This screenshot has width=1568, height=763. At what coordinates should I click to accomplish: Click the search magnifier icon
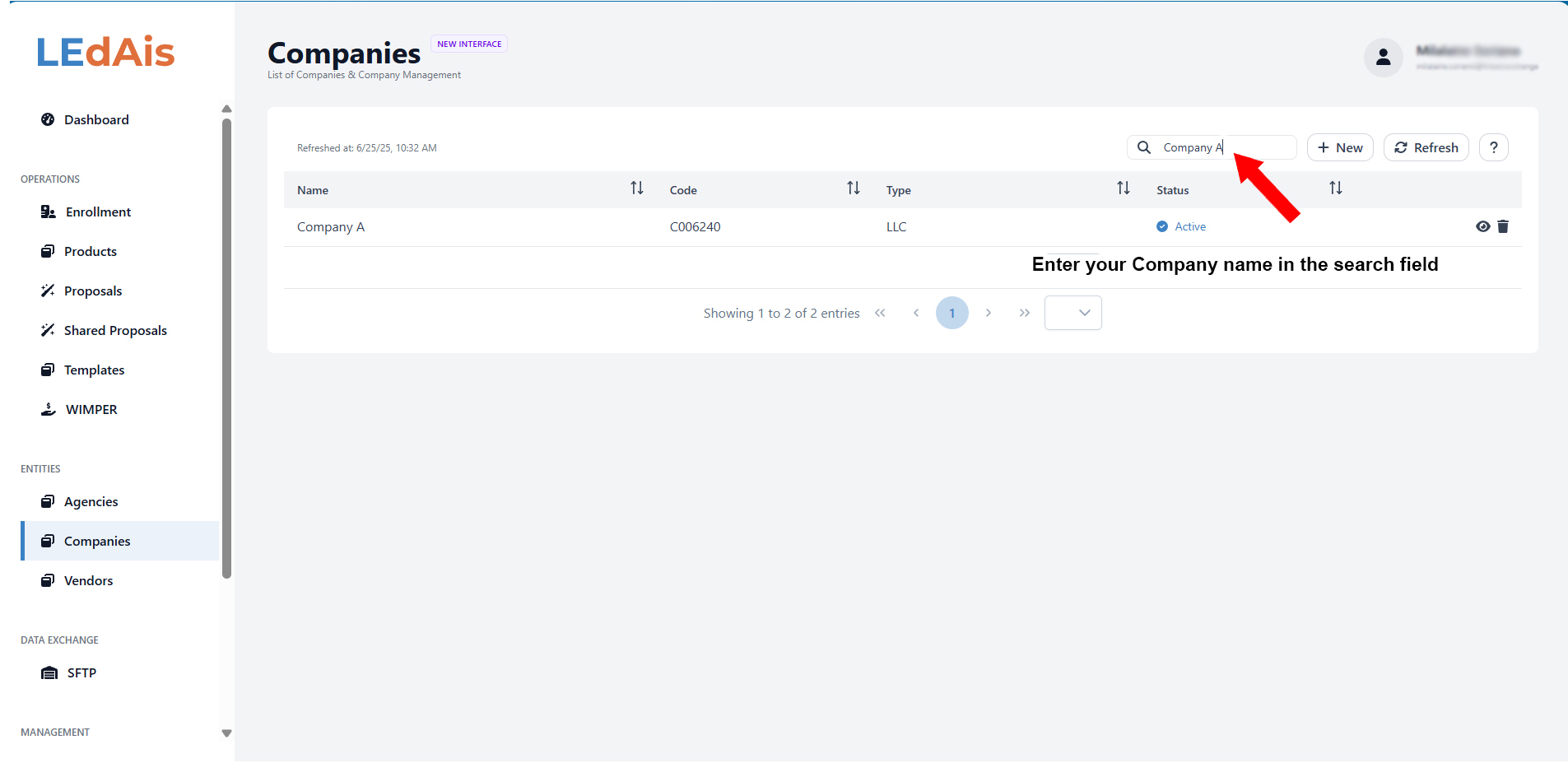[1144, 147]
